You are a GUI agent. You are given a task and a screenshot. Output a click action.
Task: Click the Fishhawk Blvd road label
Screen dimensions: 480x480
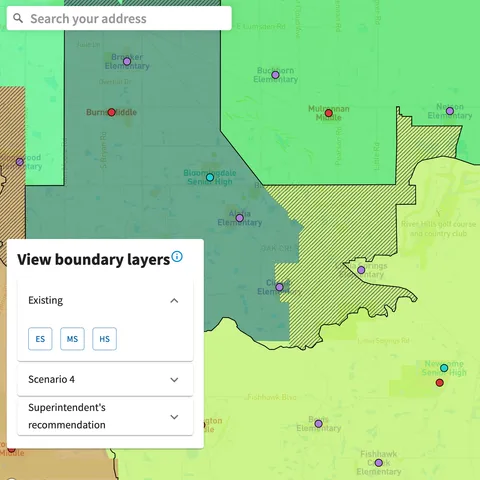[272, 397]
